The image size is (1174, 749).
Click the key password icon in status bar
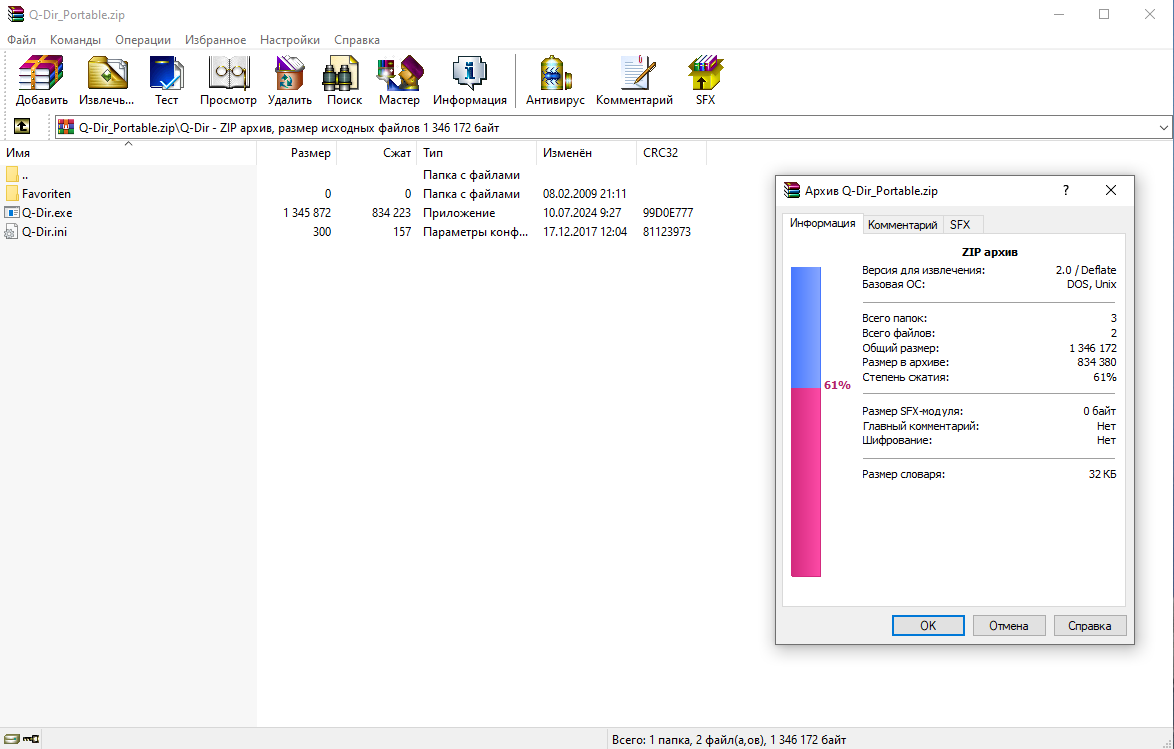coord(31,739)
